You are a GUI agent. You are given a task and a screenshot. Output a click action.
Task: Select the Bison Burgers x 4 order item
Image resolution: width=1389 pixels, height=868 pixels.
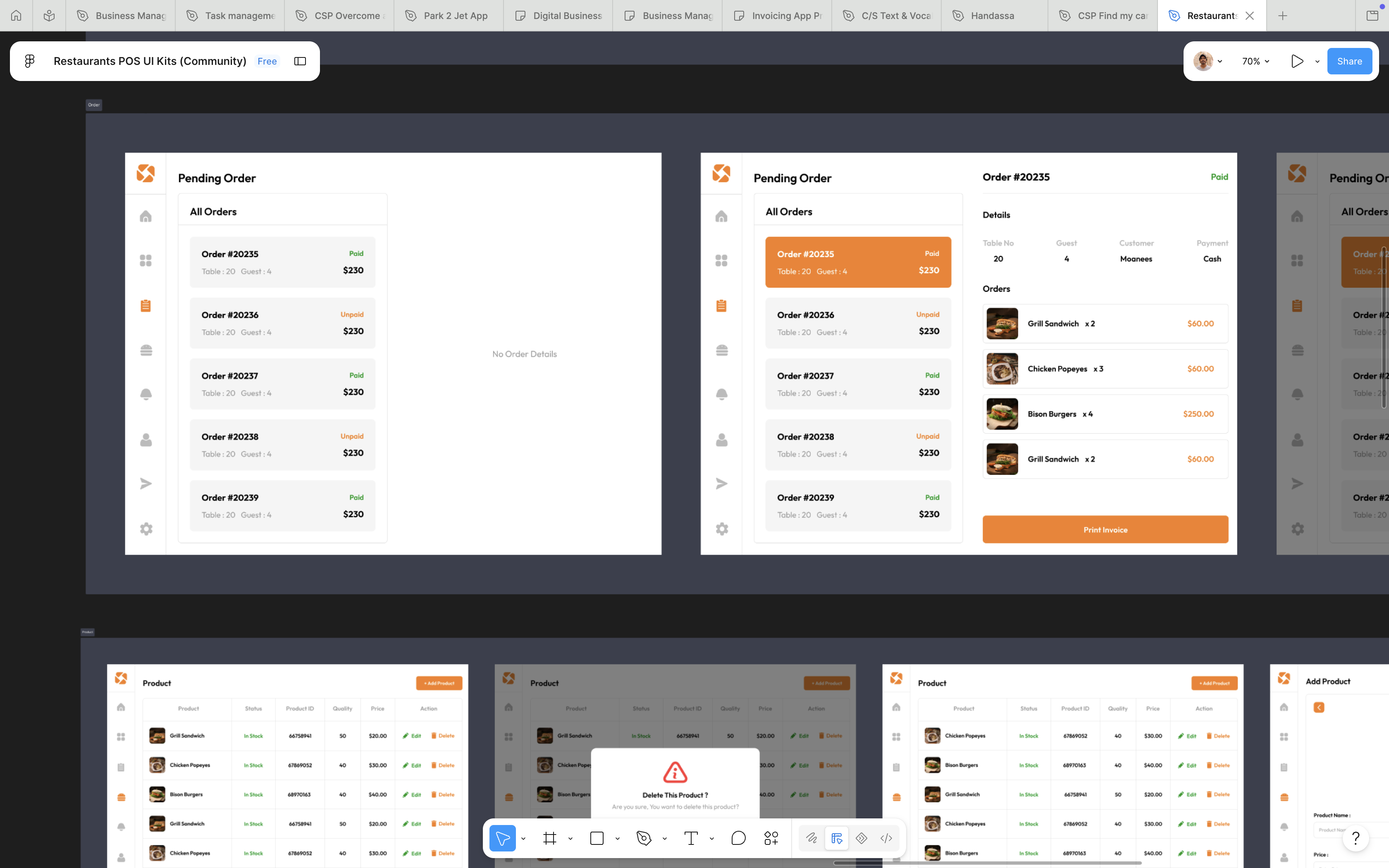pyautogui.click(x=1105, y=414)
